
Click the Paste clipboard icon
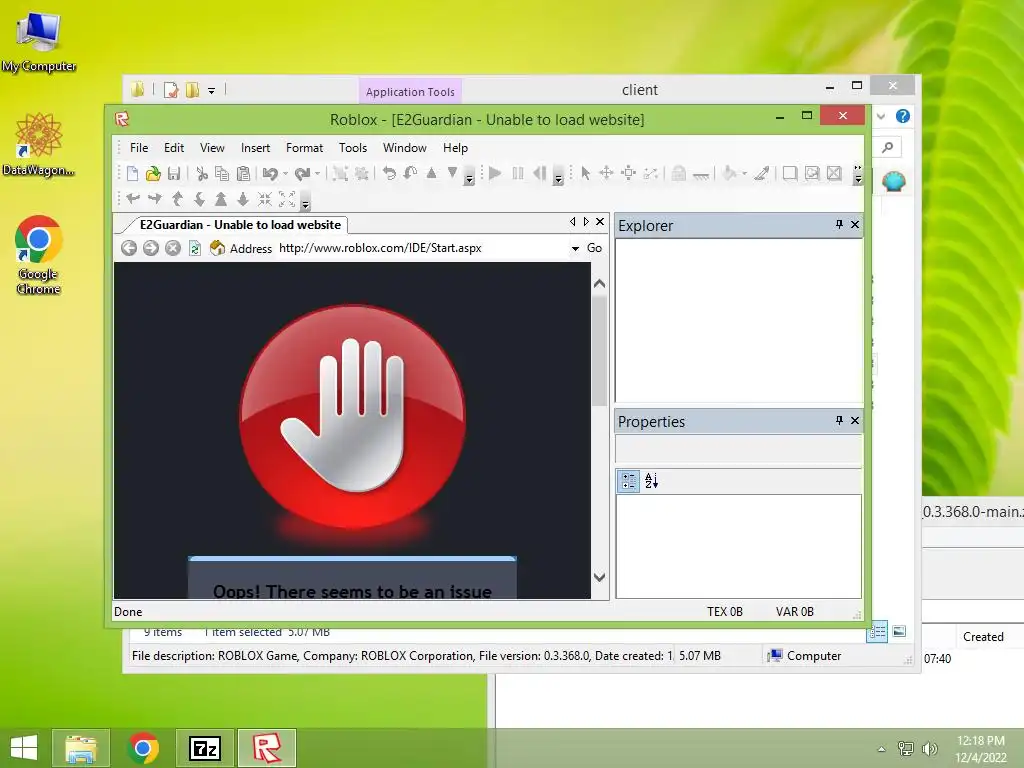pyautogui.click(x=243, y=174)
